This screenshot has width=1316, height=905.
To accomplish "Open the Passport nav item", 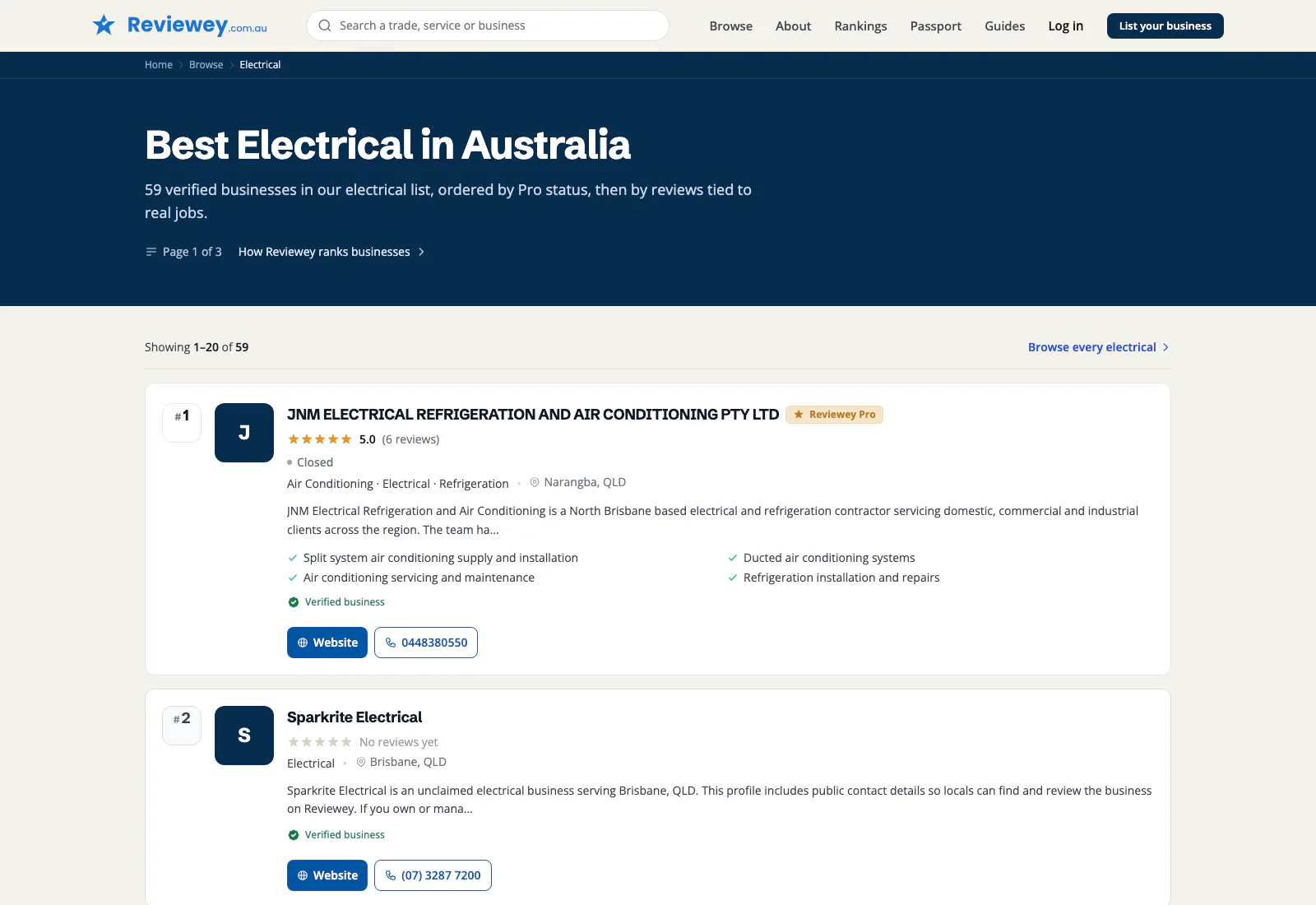I will click(936, 26).
